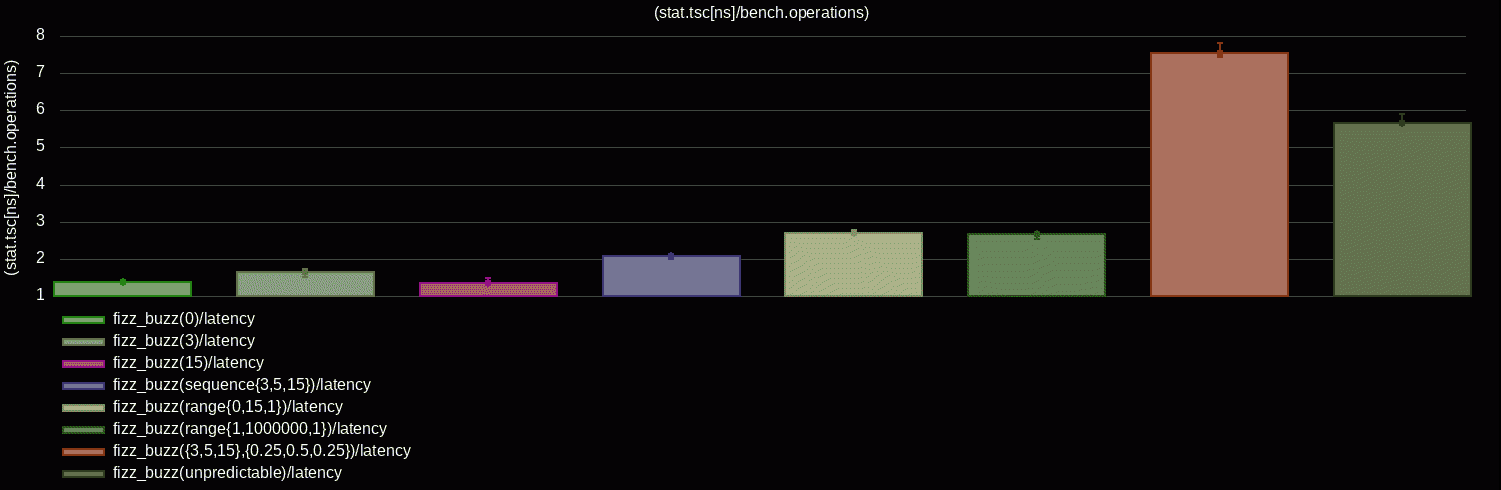Click the fizz_buzz(15)/latency legend entry

tap(162, 363)
